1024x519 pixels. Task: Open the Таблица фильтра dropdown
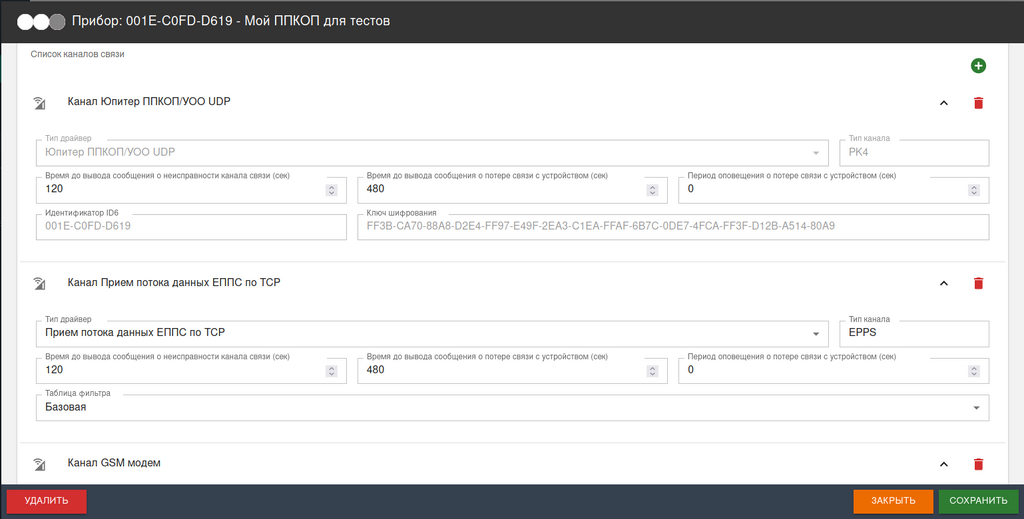pyautogui.click(x=976, y=408)
